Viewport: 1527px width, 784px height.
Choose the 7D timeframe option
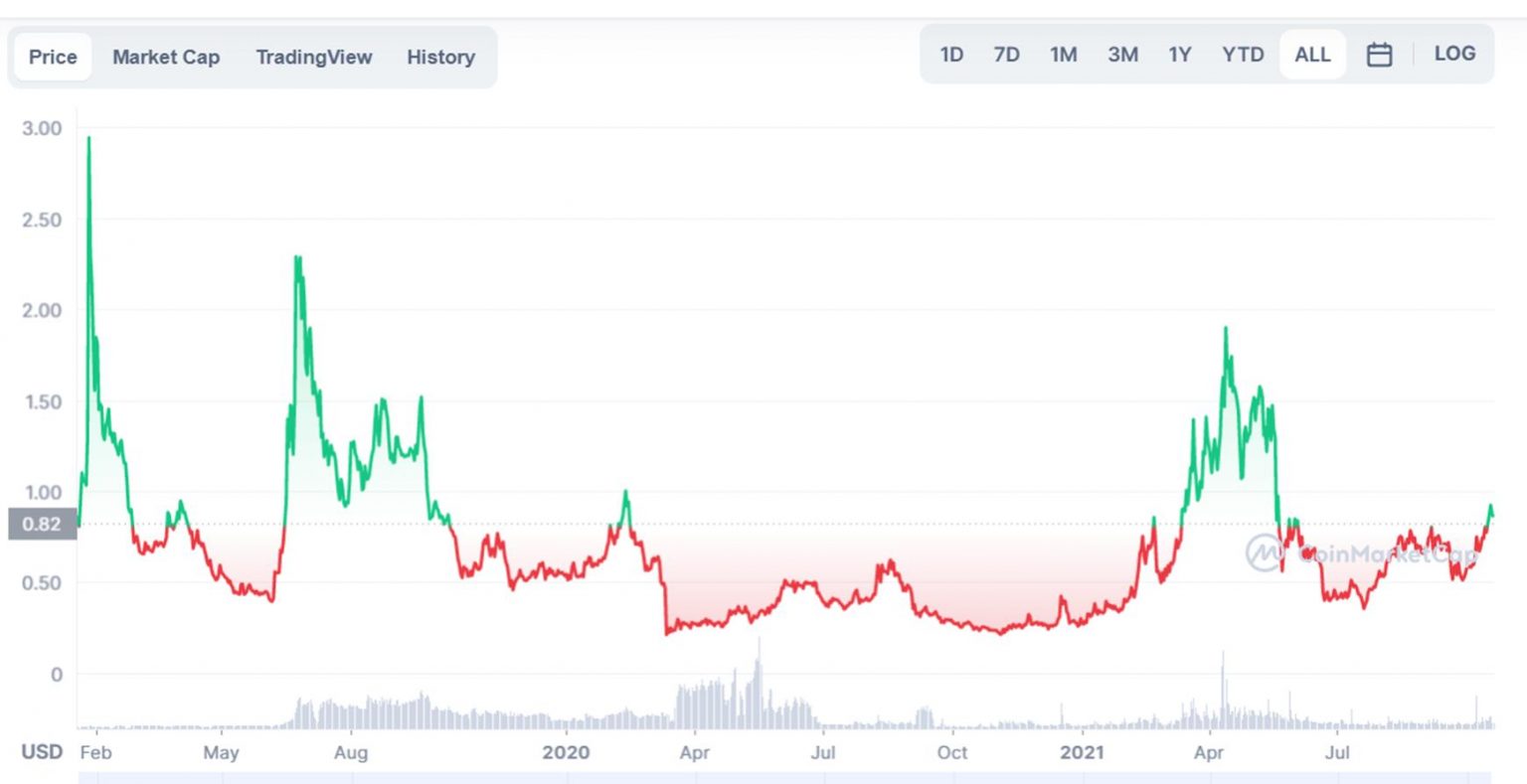point(1007,54)
